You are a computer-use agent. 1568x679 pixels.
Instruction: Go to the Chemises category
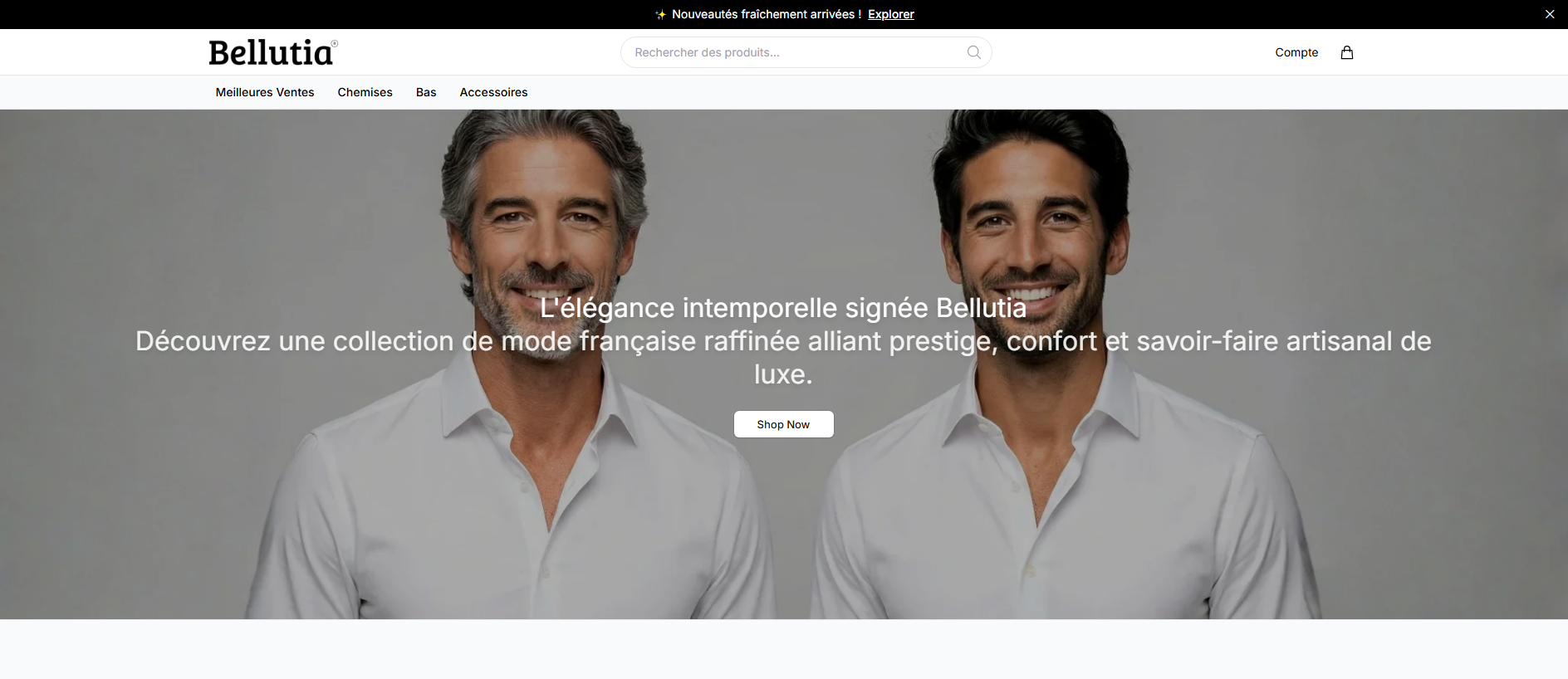click(365, 92)
